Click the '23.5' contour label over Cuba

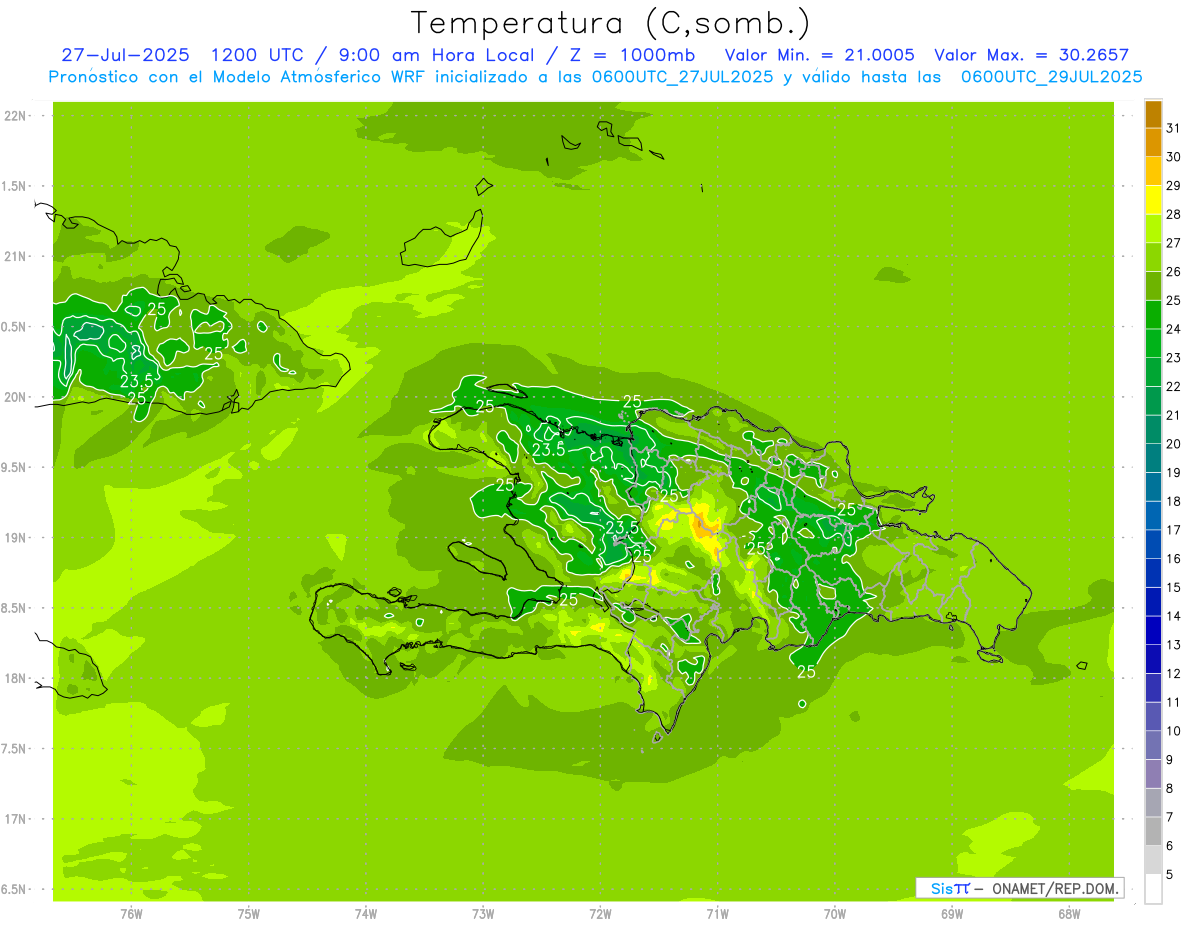click(x=137, y=381)
